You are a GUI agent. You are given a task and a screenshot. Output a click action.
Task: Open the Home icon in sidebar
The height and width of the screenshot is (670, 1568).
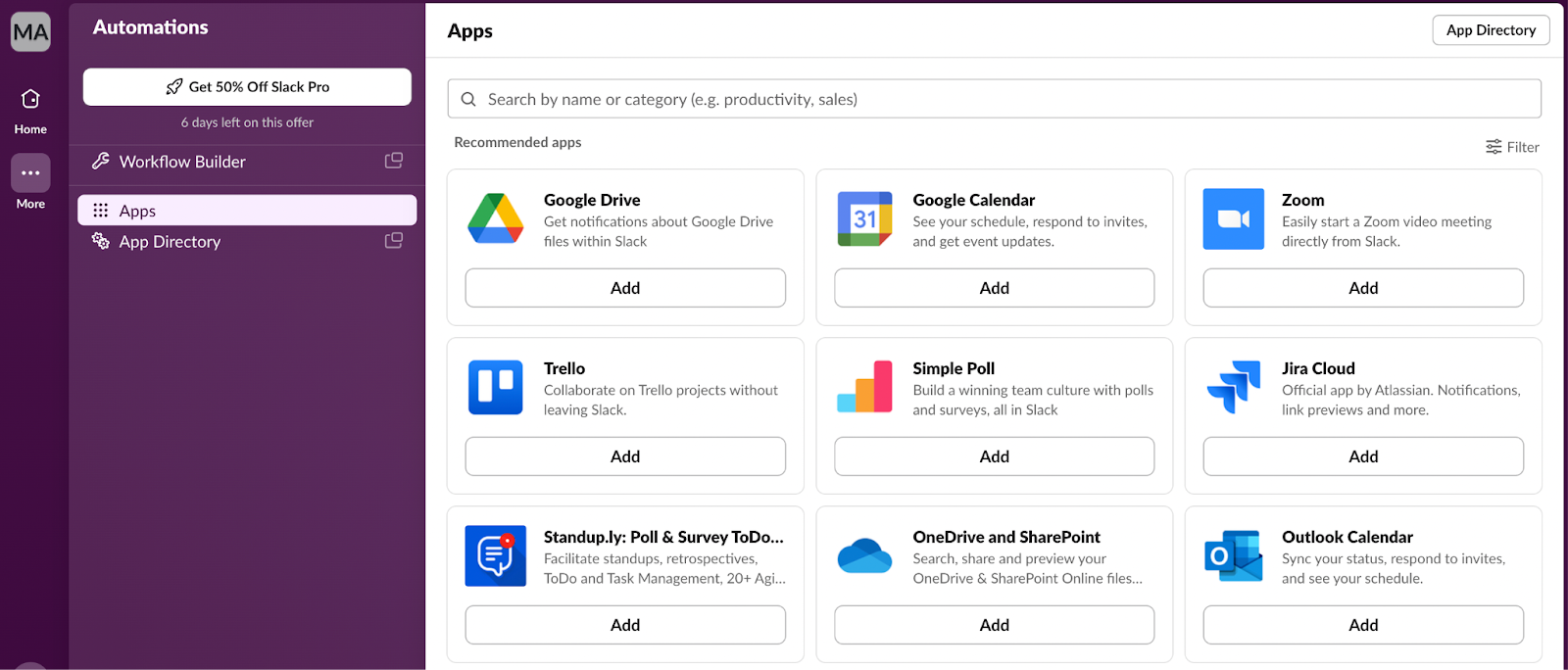click(x=30, y=99)
